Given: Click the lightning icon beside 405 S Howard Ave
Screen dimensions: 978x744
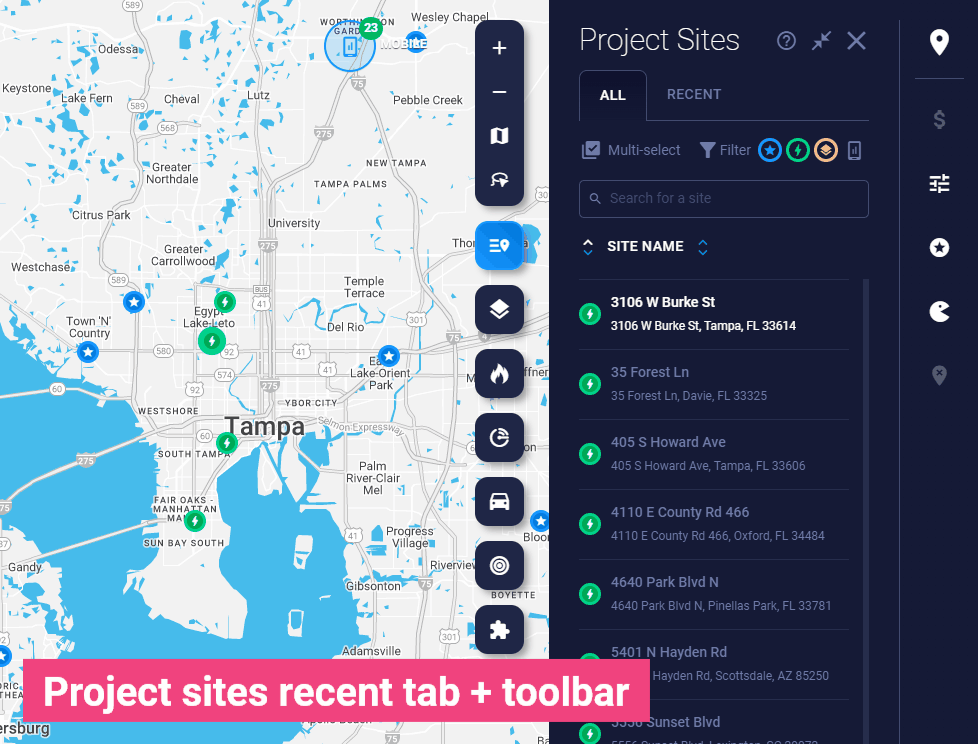Looking at the screenshot, I should (x=589, y=453).
